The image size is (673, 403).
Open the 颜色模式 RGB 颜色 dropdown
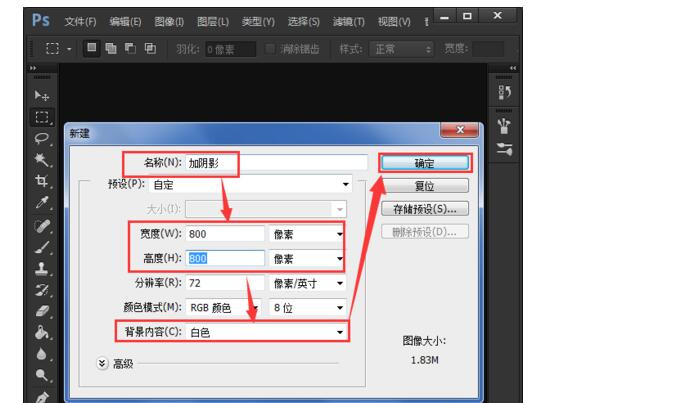pyautogui.click(x=224, y=308)
